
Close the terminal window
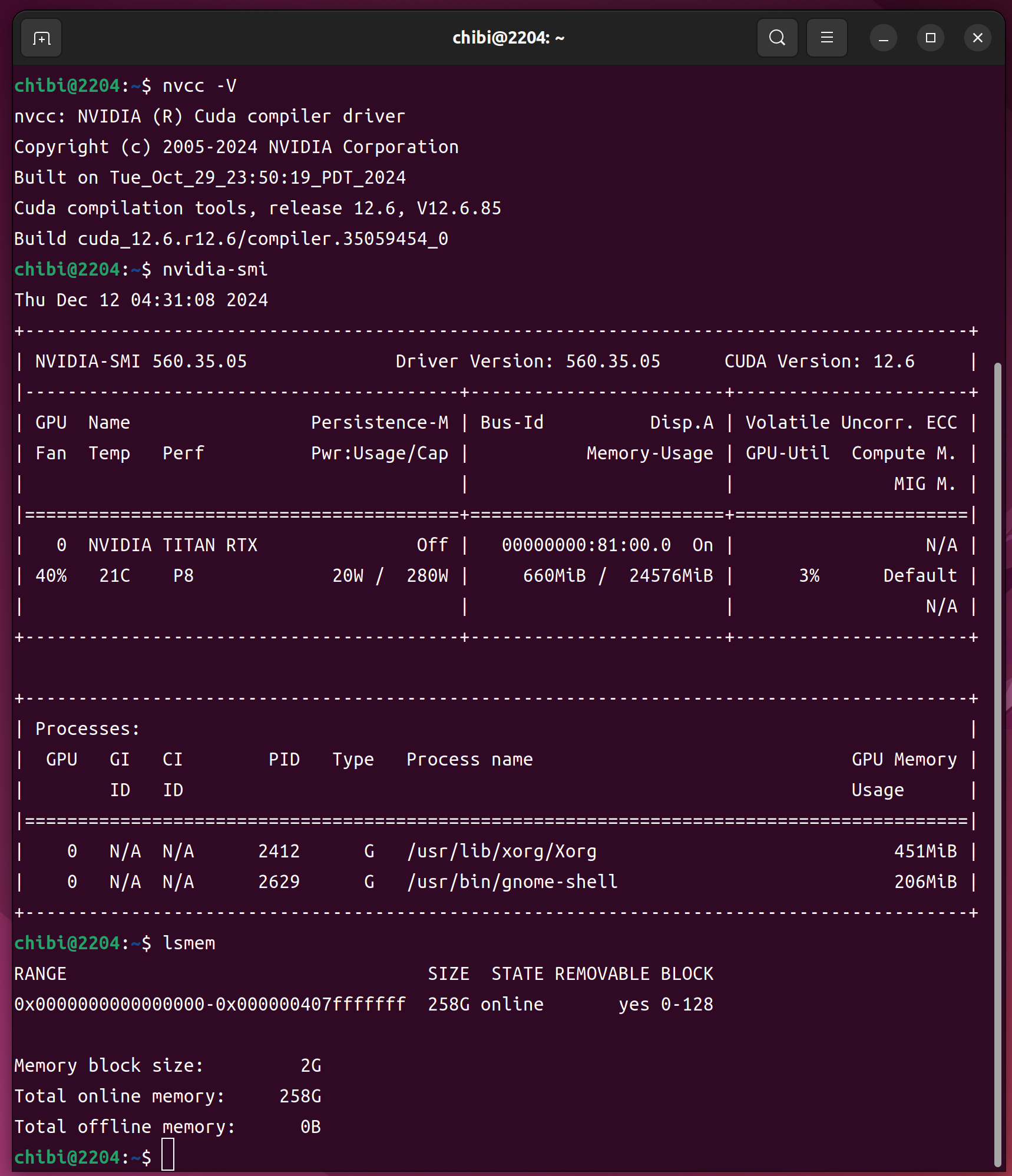(x=977, y=38)
